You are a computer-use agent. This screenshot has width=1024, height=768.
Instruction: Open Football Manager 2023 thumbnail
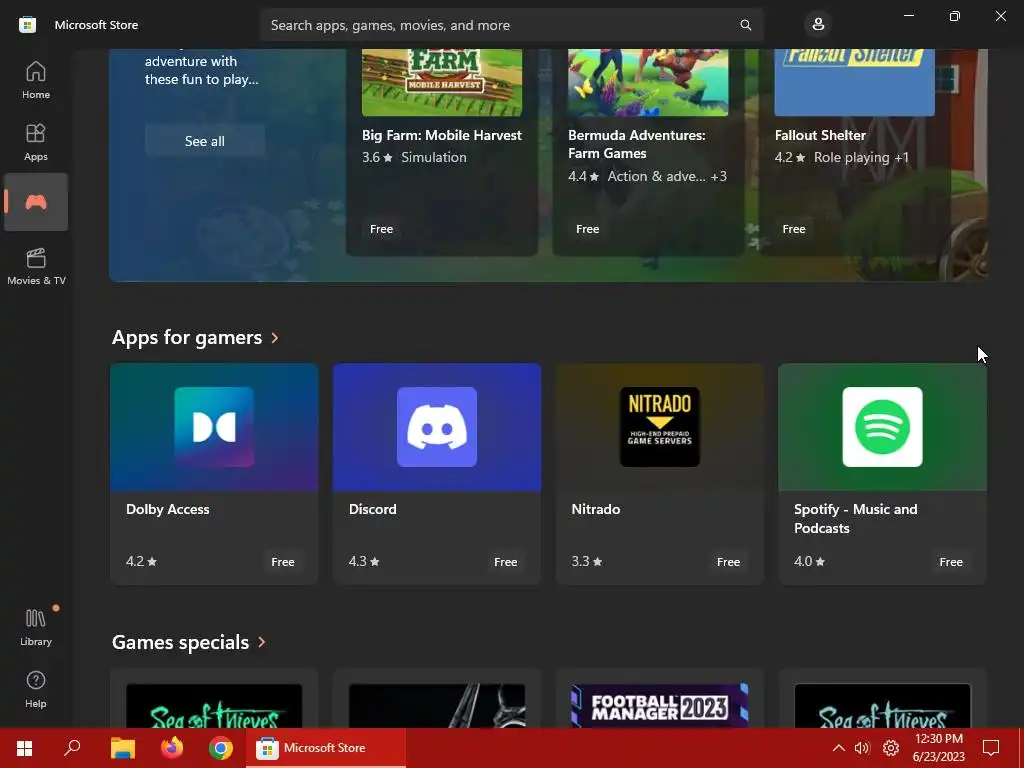660,706
